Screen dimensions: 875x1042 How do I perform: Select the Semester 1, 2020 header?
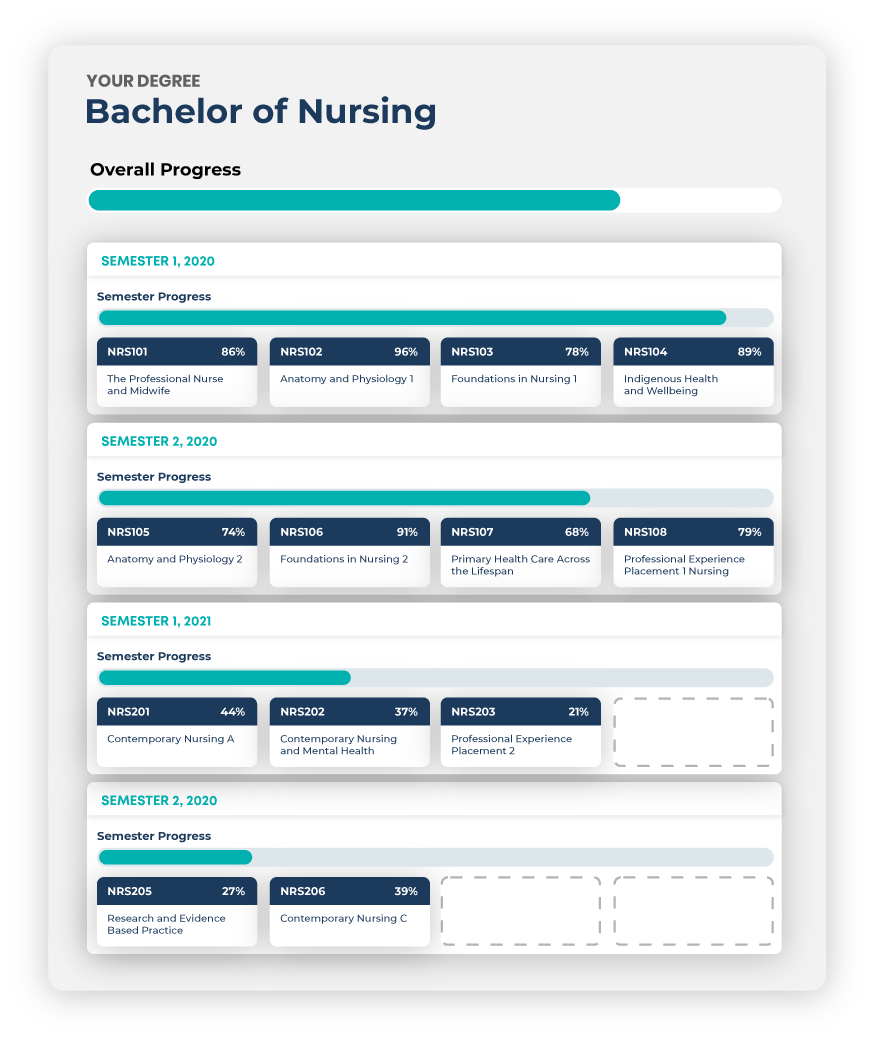(434, 260)
